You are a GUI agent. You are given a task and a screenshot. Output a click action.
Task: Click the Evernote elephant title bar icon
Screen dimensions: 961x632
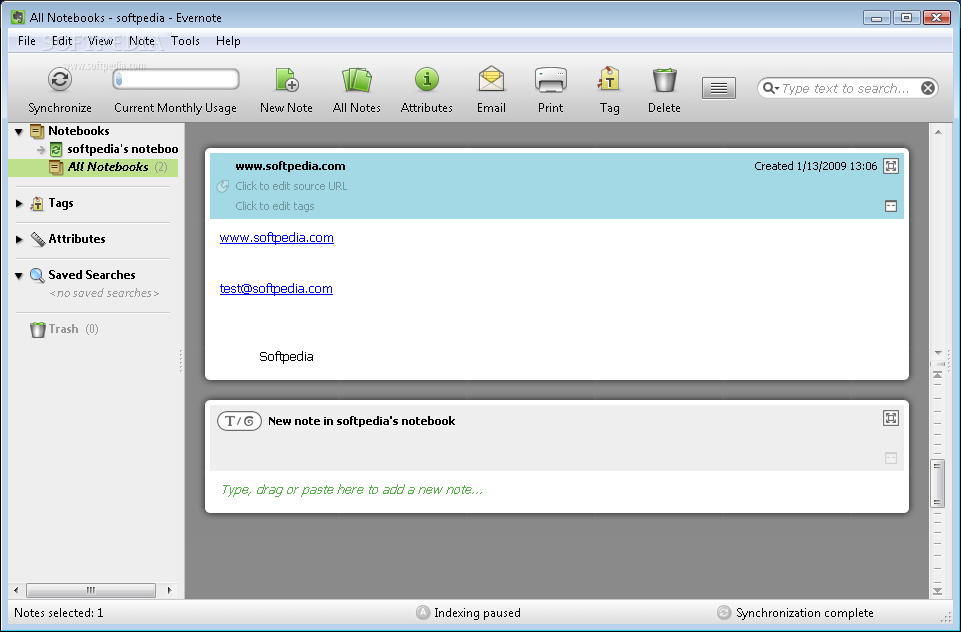pyautogui.click(x=18, y=17)
